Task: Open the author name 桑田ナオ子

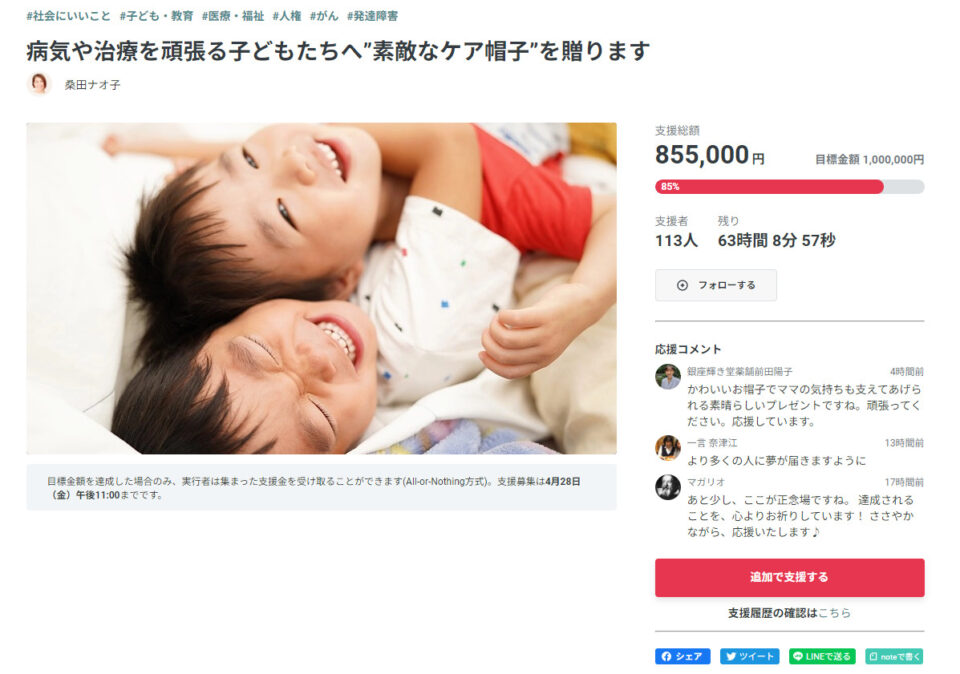Action: pyautogui.click(x=92, y=85)
